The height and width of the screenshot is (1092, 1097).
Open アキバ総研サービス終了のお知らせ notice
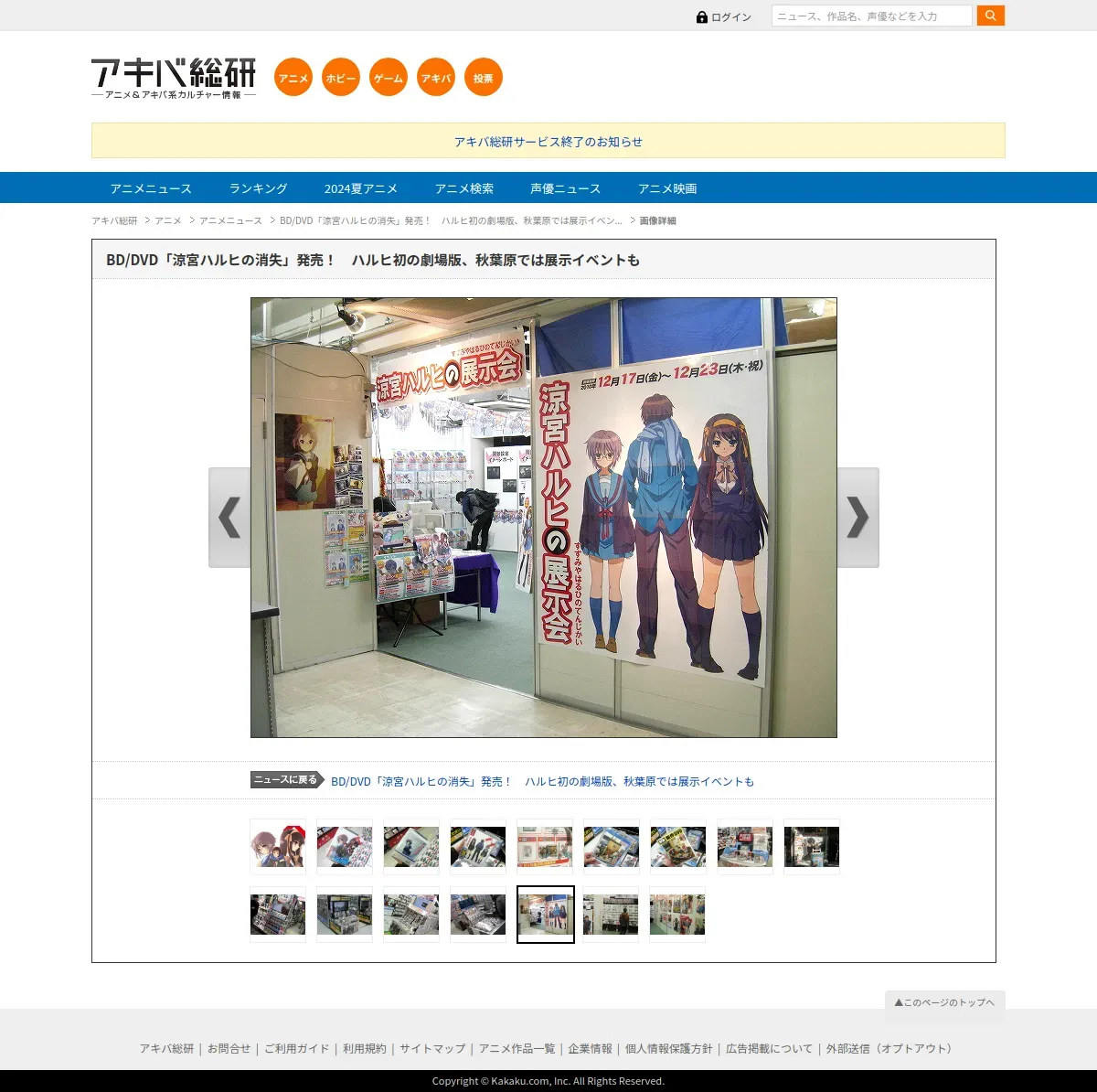pyautogui.click(x=548, y=142)
